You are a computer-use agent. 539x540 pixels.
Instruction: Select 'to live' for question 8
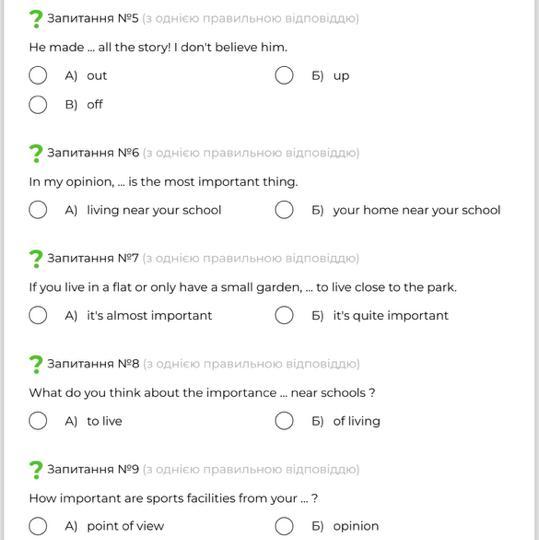(38, 420)
